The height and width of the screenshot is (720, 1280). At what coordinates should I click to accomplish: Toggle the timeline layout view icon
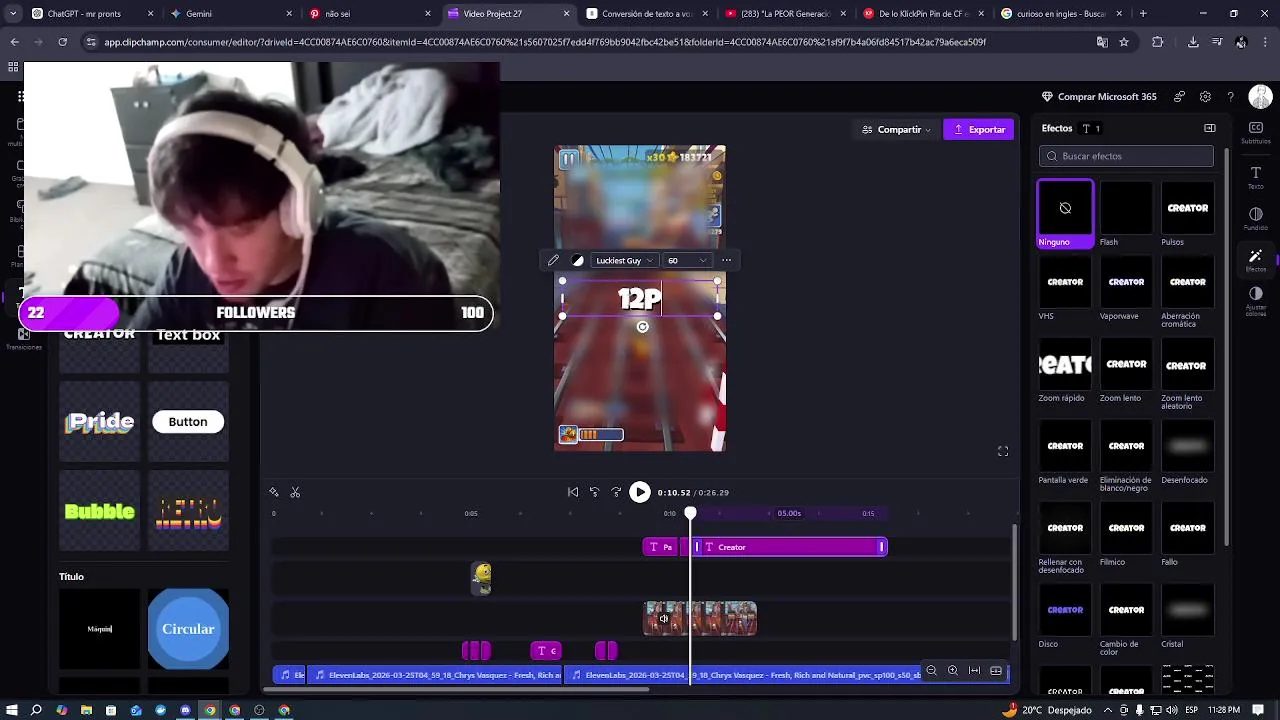pos(996,671)
